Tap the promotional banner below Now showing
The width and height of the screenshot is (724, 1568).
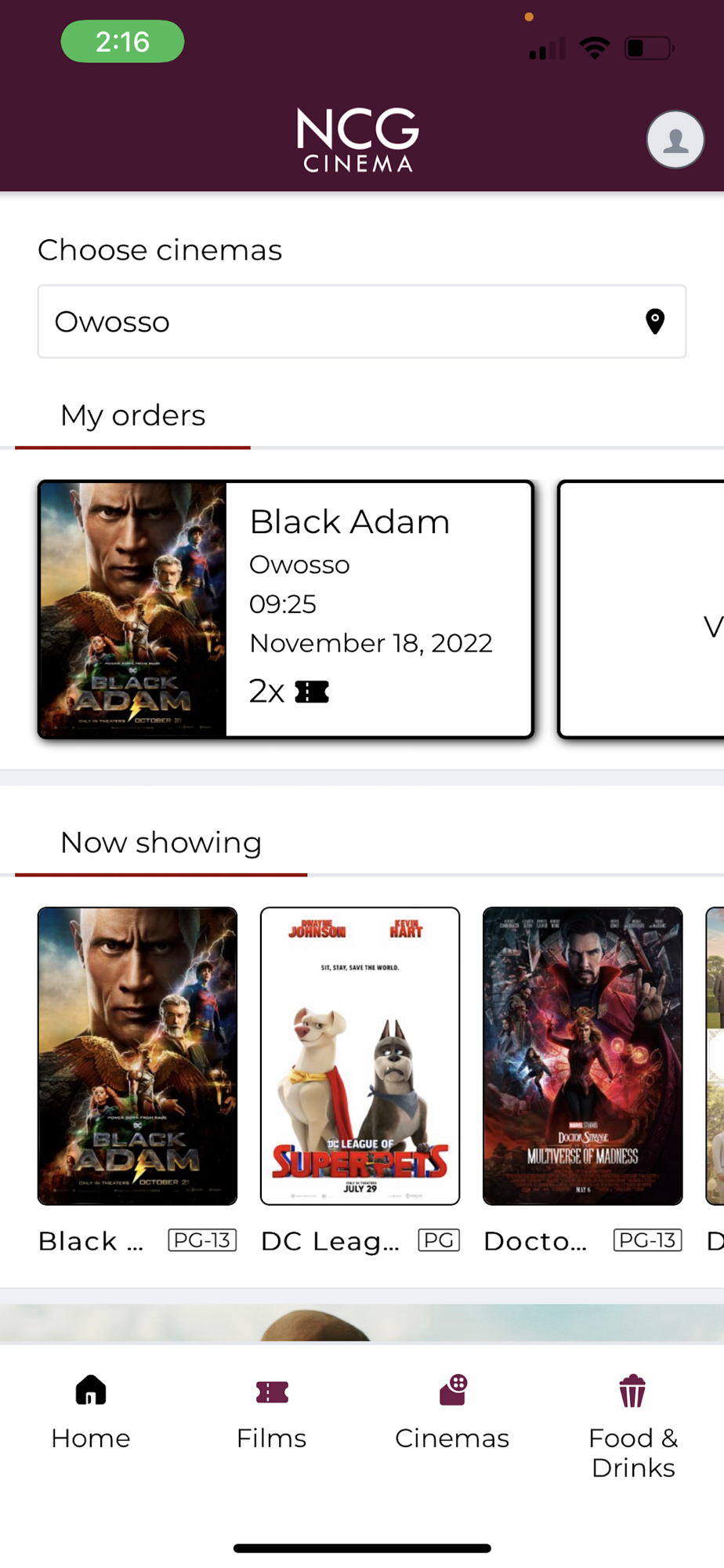tap(362, 1323)
